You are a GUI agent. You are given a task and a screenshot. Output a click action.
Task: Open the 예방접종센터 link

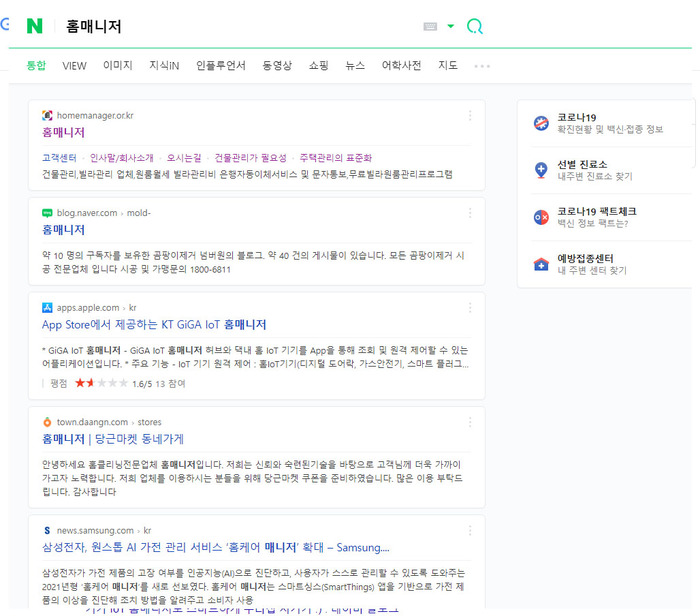(x=592, y=264)
